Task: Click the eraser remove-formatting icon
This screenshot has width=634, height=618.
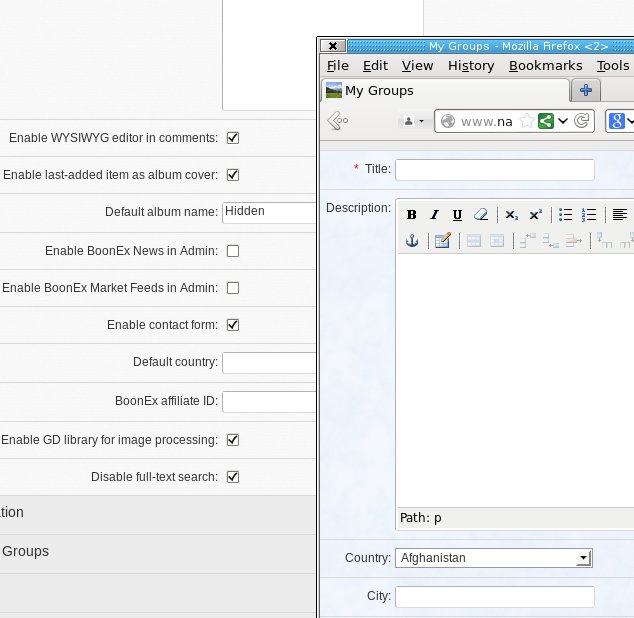Action: point(480,215)
